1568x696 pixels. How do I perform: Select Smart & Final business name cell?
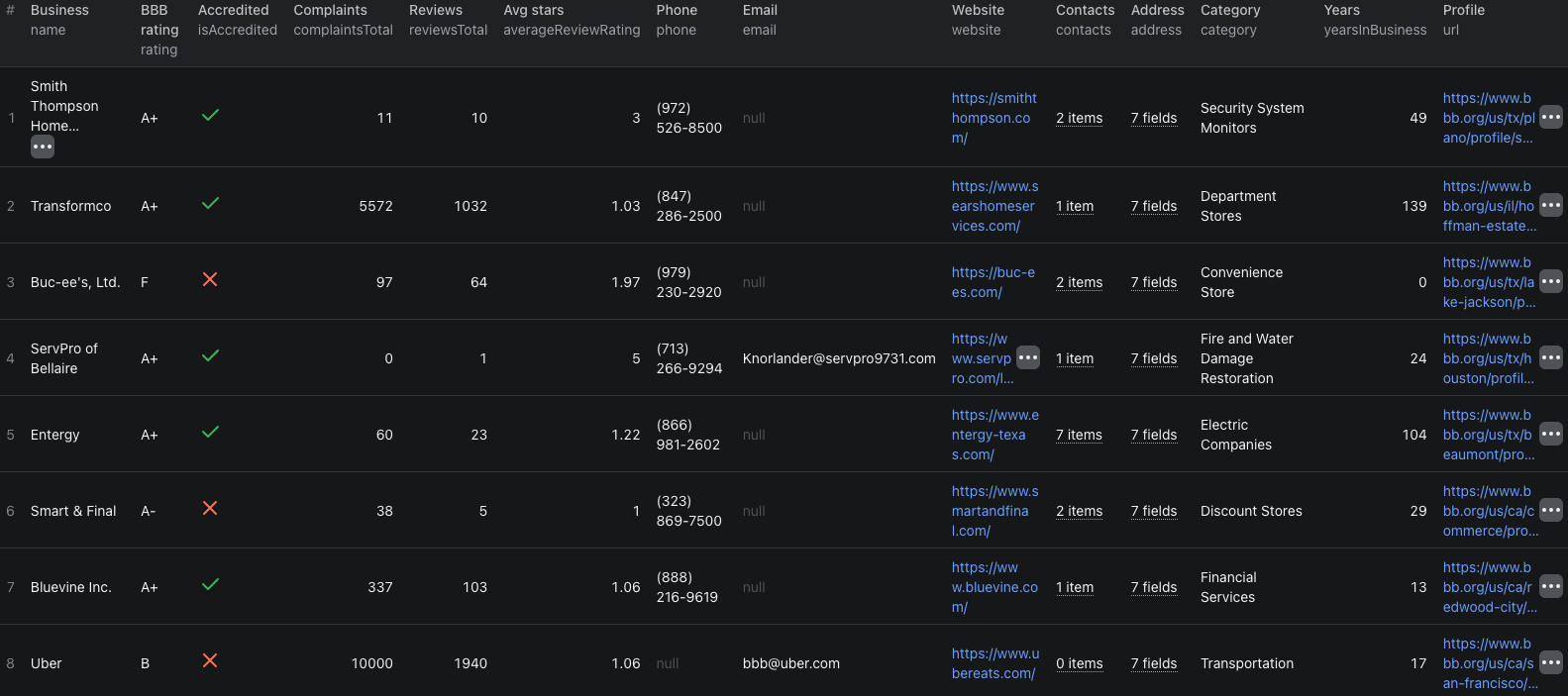coord(73,511)
